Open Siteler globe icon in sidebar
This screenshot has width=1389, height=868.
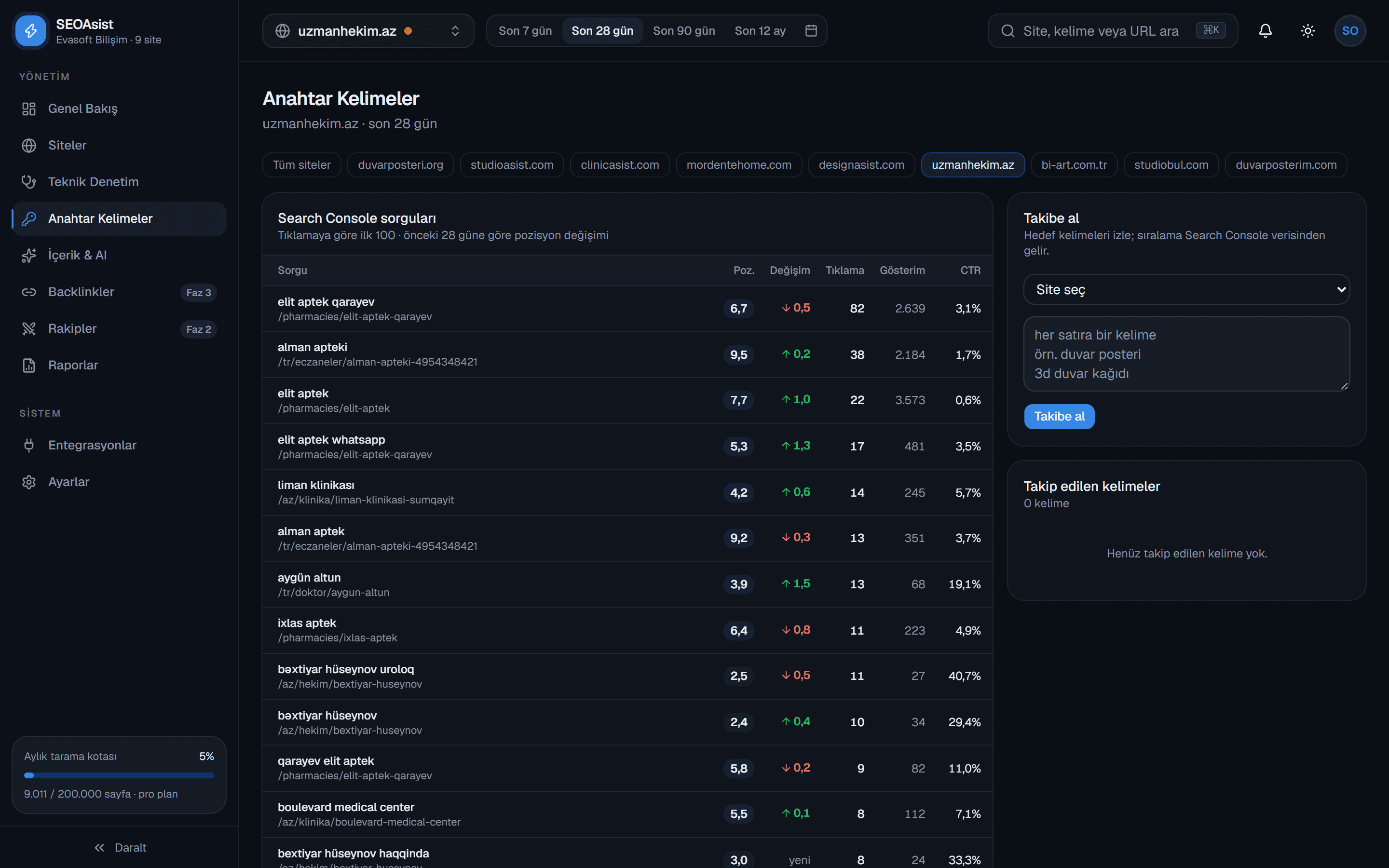tap(29, 145)
